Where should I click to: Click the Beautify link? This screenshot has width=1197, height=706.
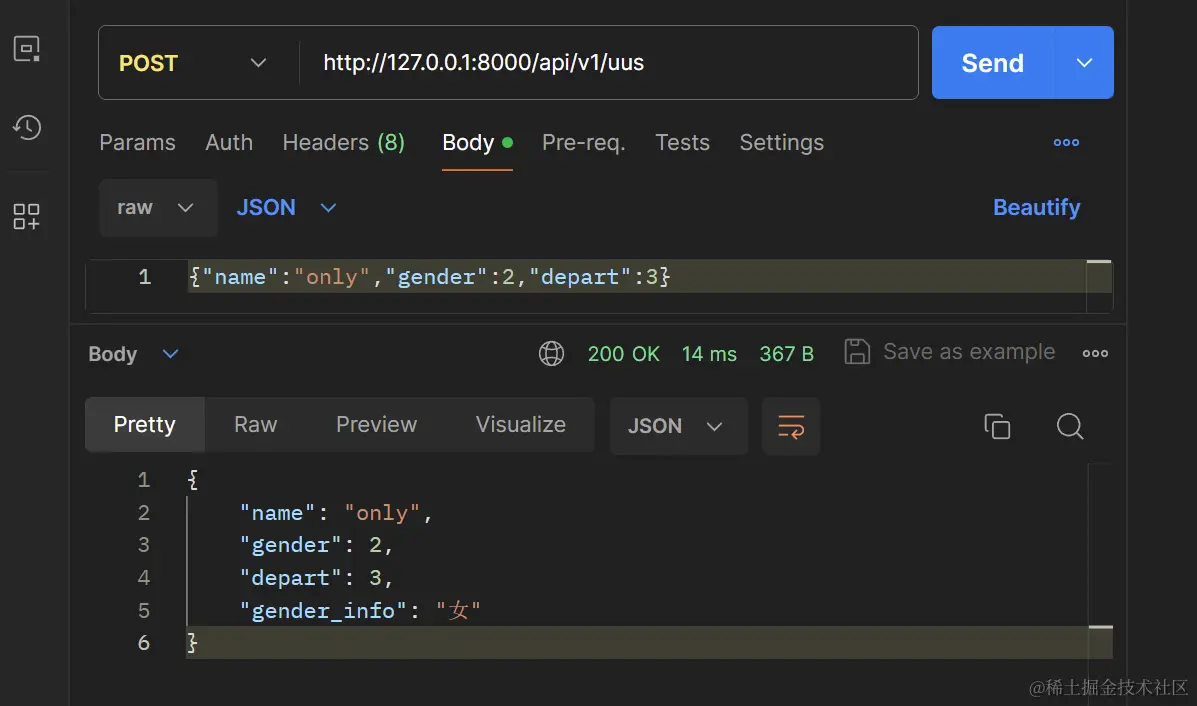1036,208
